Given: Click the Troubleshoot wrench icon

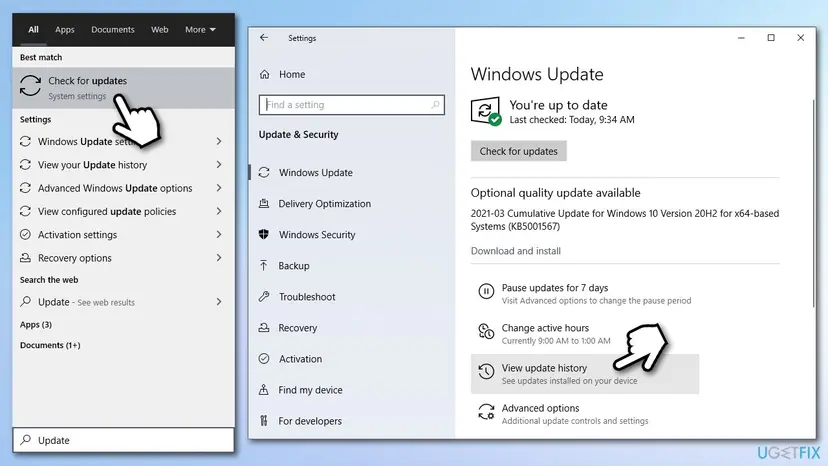Looking at the screenshot, I should pyautogui.click(x=264, y=296).
